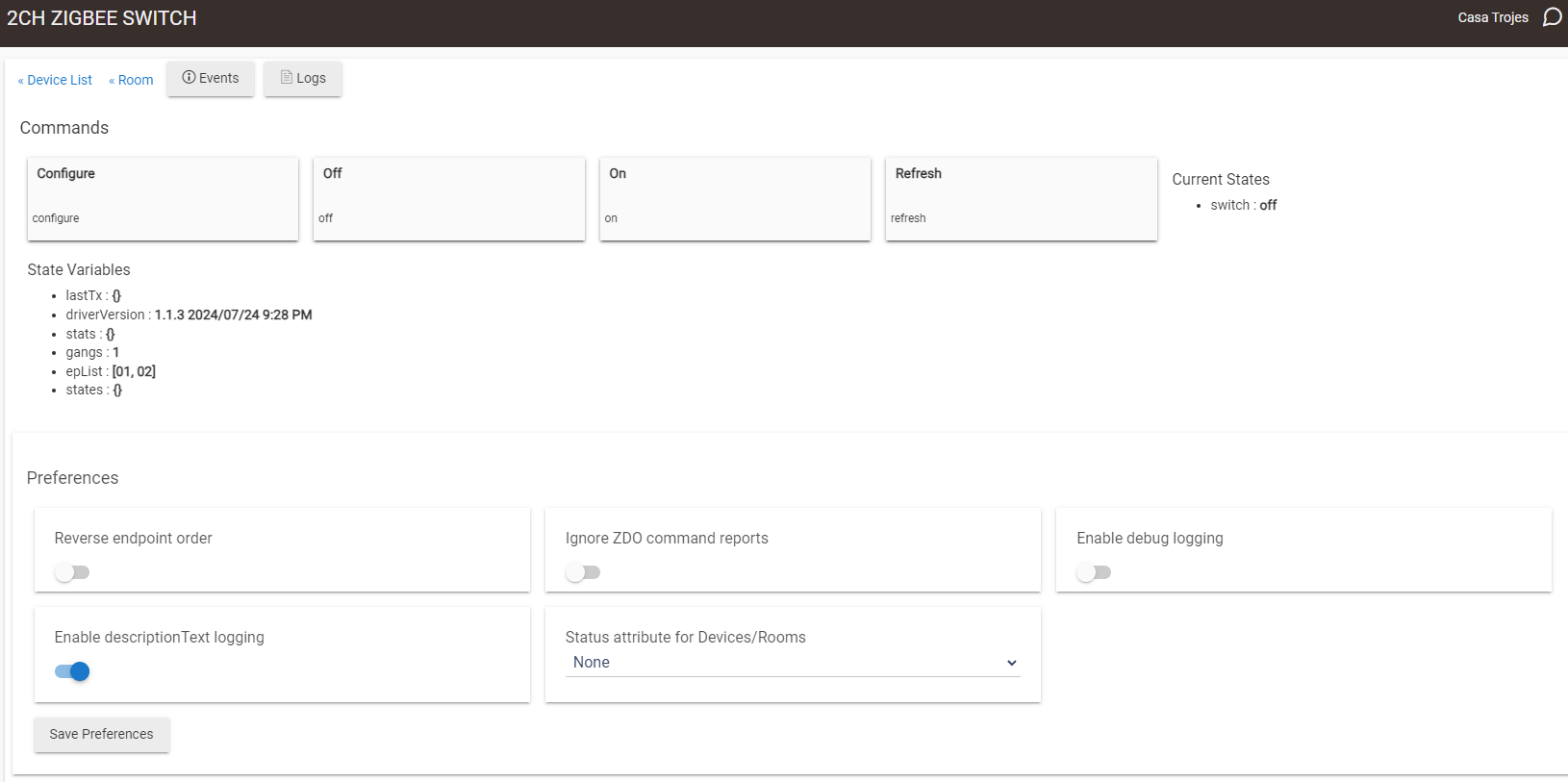Click the Events info icon

coord(189,78)
